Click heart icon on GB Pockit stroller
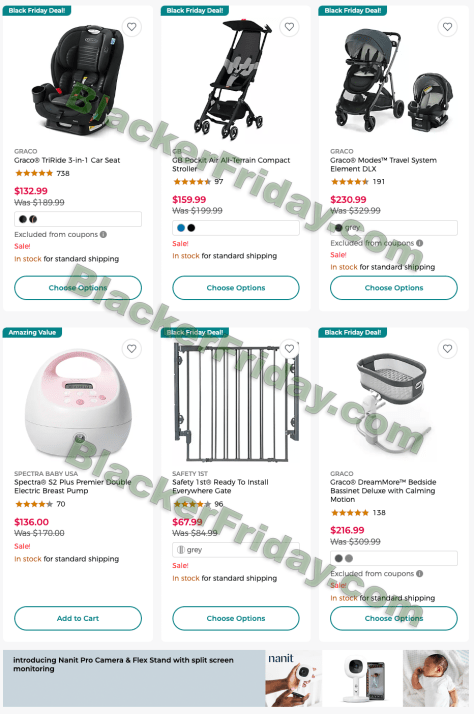 [289, 27]
